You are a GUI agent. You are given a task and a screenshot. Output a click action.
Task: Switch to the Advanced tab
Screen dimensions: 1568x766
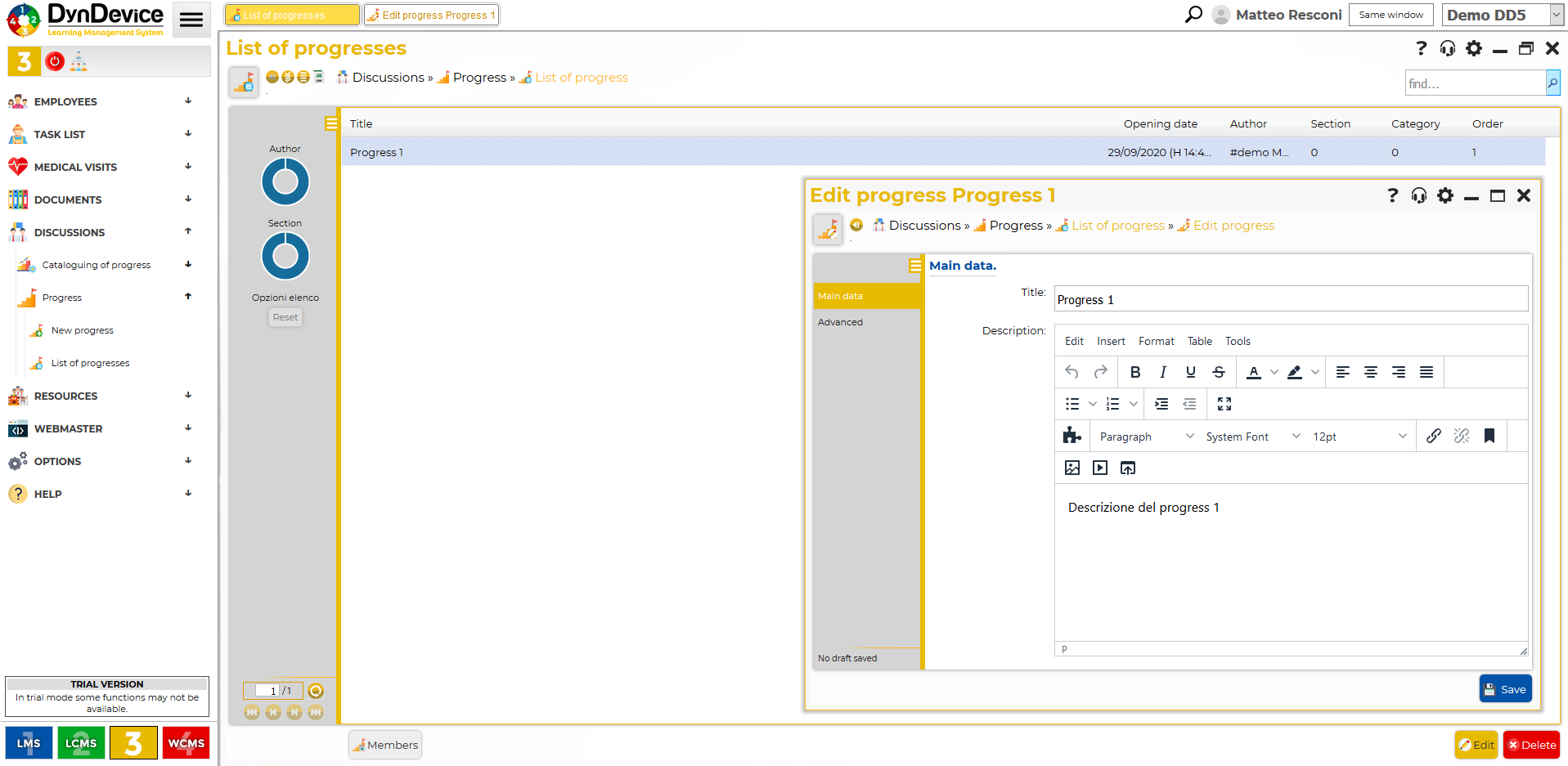click(867, 322)
